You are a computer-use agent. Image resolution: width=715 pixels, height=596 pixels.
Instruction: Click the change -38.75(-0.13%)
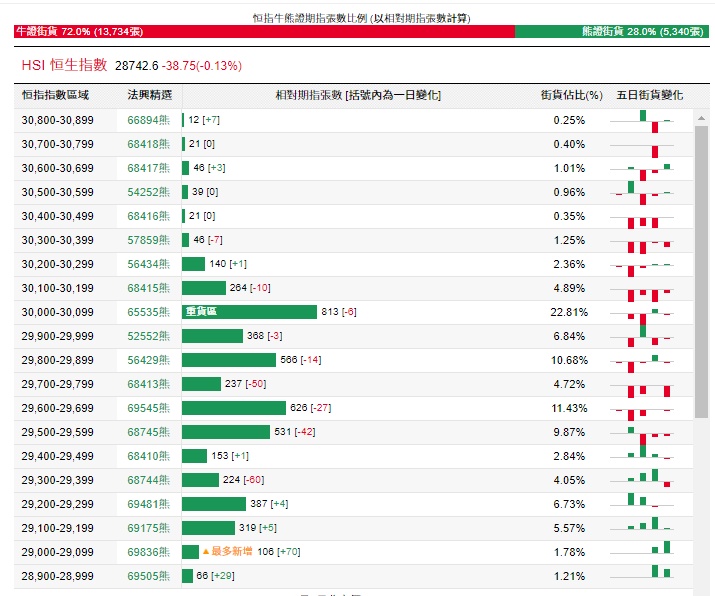(202, 66)
